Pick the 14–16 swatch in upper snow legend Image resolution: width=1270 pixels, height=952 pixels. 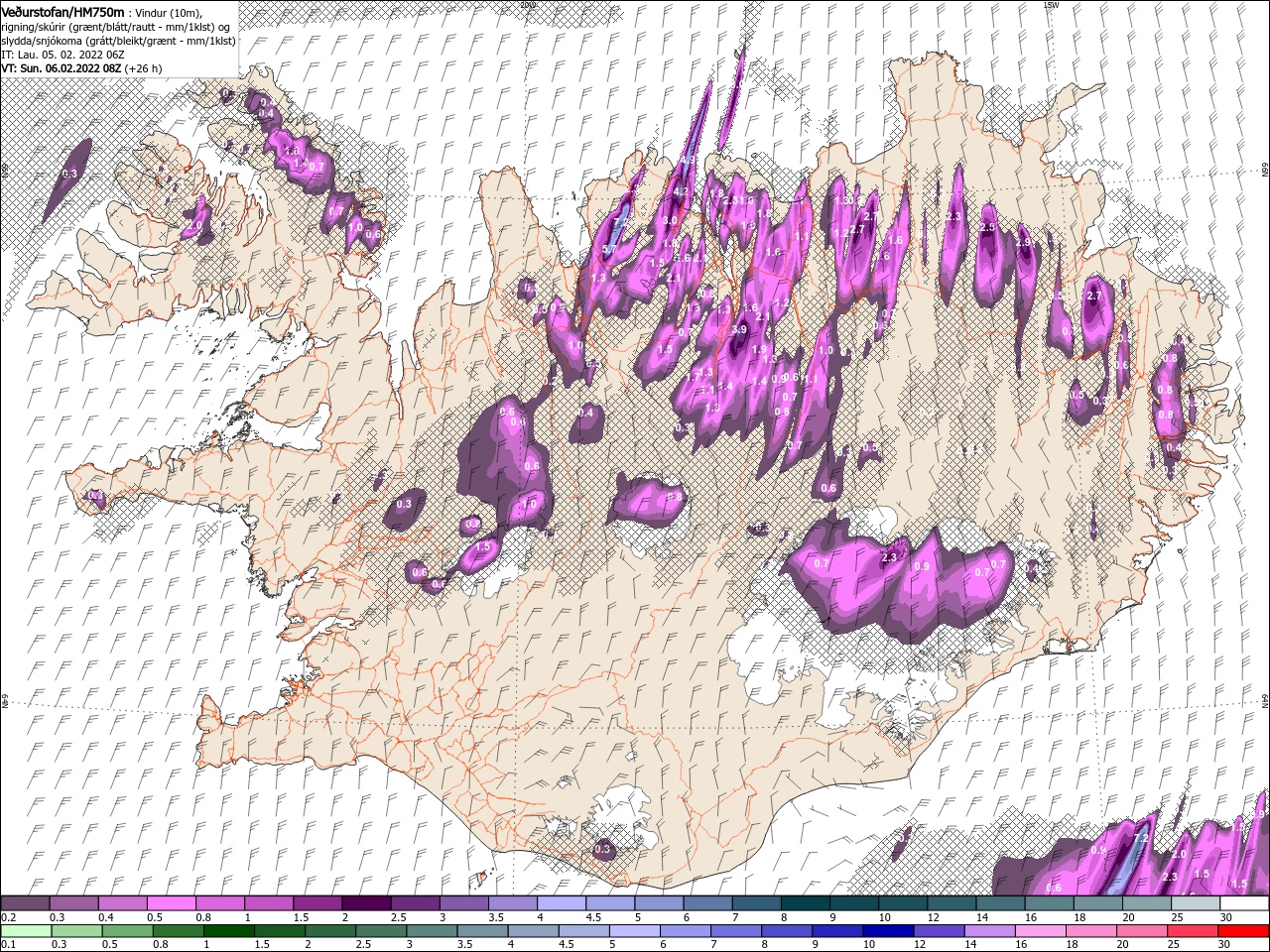tap(1000, 903)
